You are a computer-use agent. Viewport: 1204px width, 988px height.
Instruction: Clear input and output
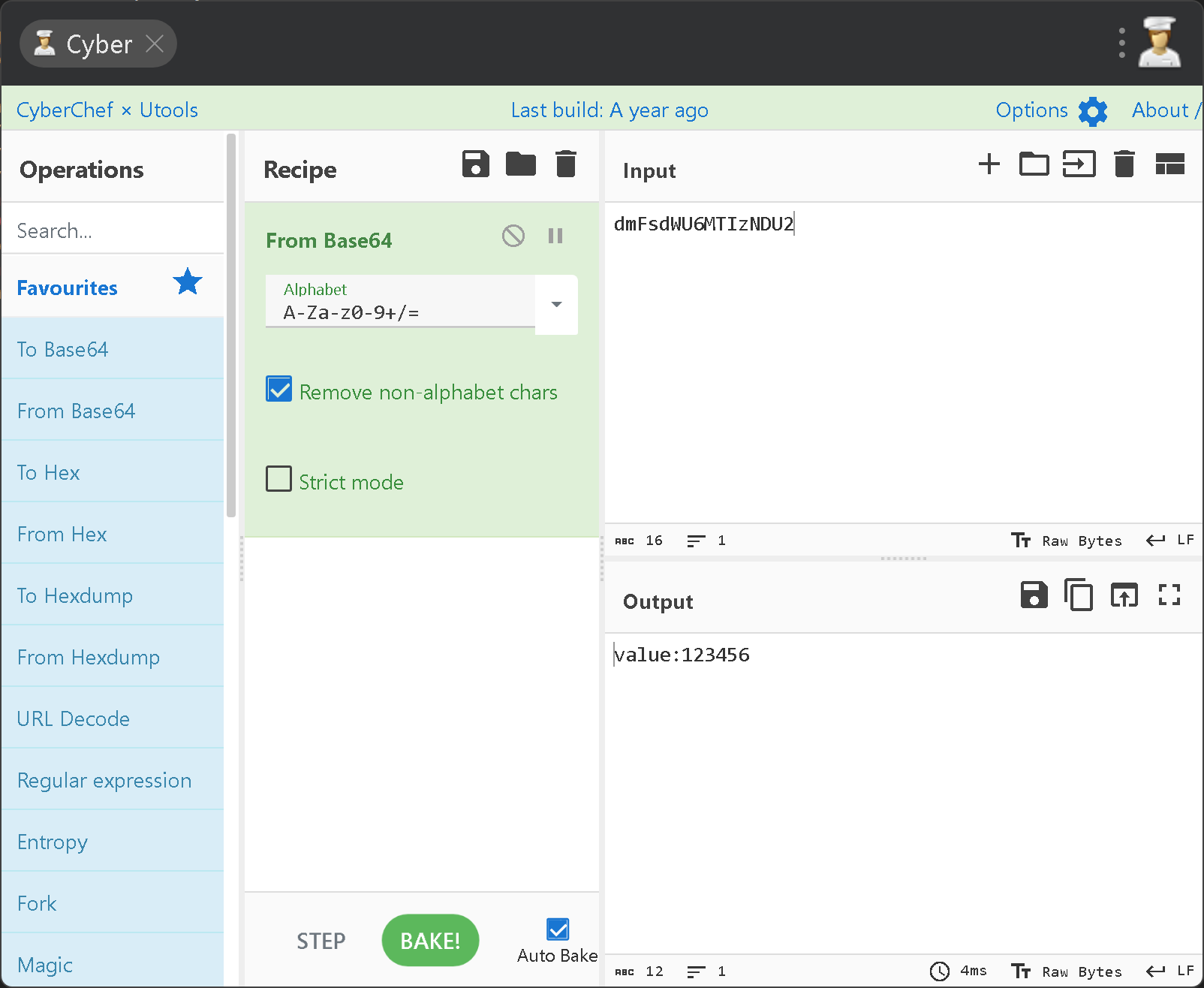click(1124, 164)
